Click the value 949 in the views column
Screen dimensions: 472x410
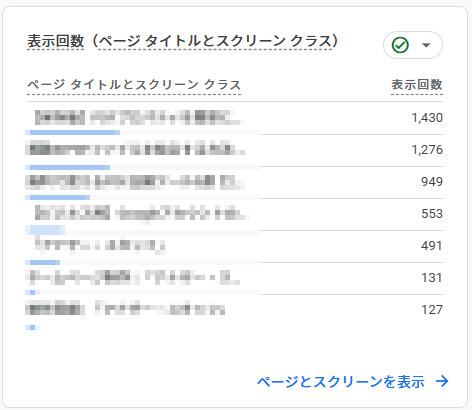(x=432, y=182)
